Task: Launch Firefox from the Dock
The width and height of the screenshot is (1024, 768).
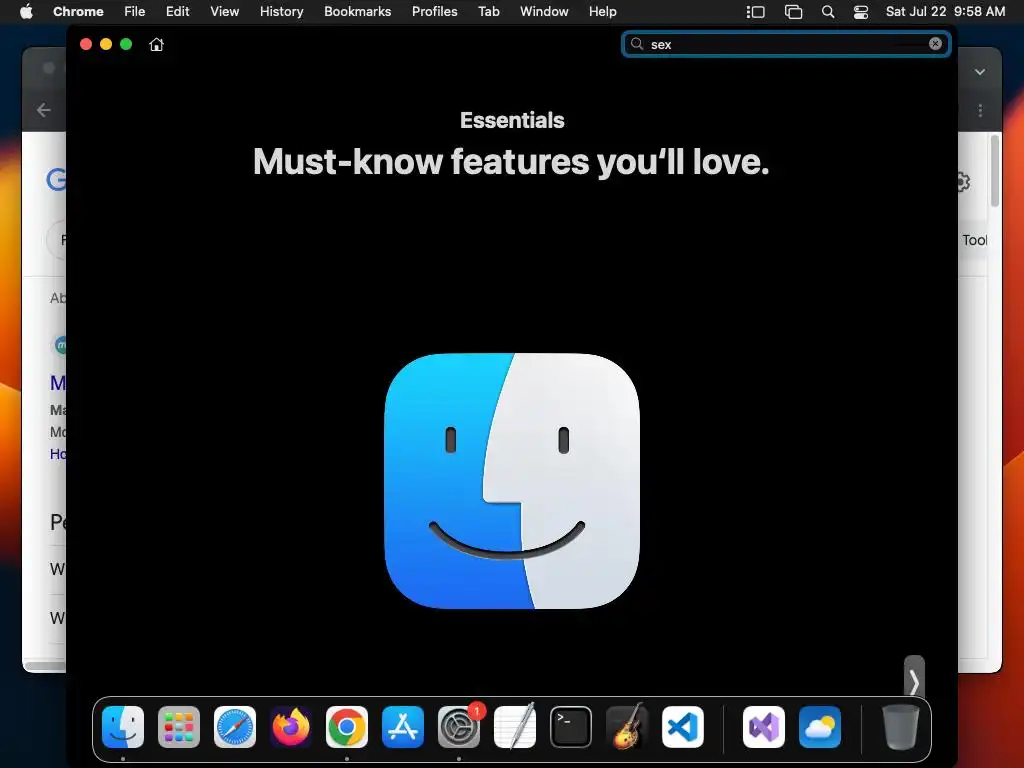Action: click(x=291, y=727)
